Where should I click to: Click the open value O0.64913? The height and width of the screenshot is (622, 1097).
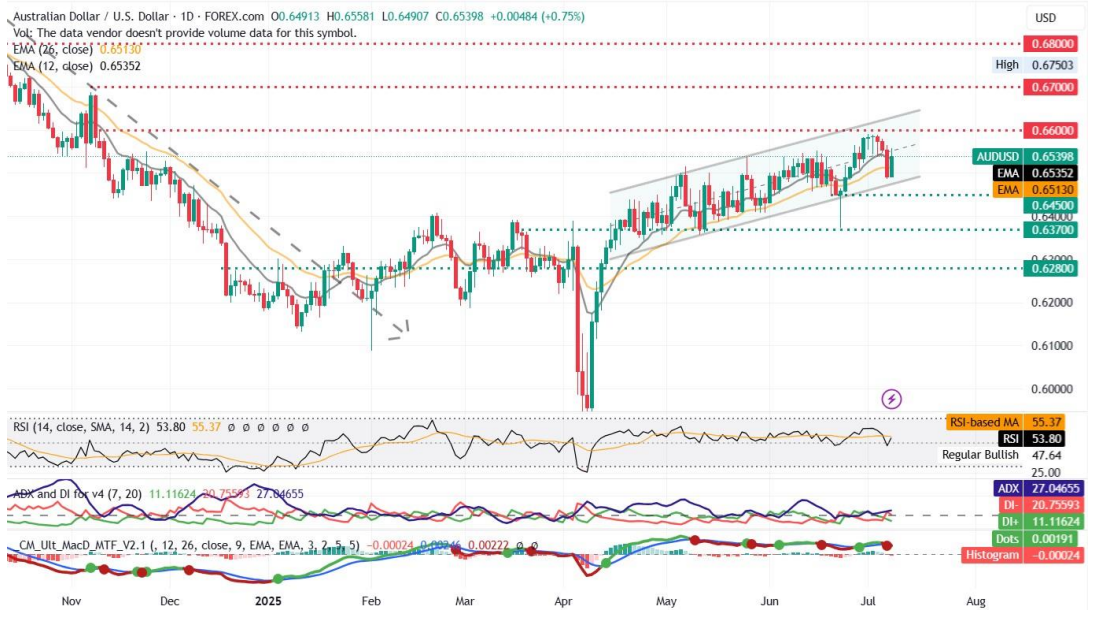(x=297, y=16)
